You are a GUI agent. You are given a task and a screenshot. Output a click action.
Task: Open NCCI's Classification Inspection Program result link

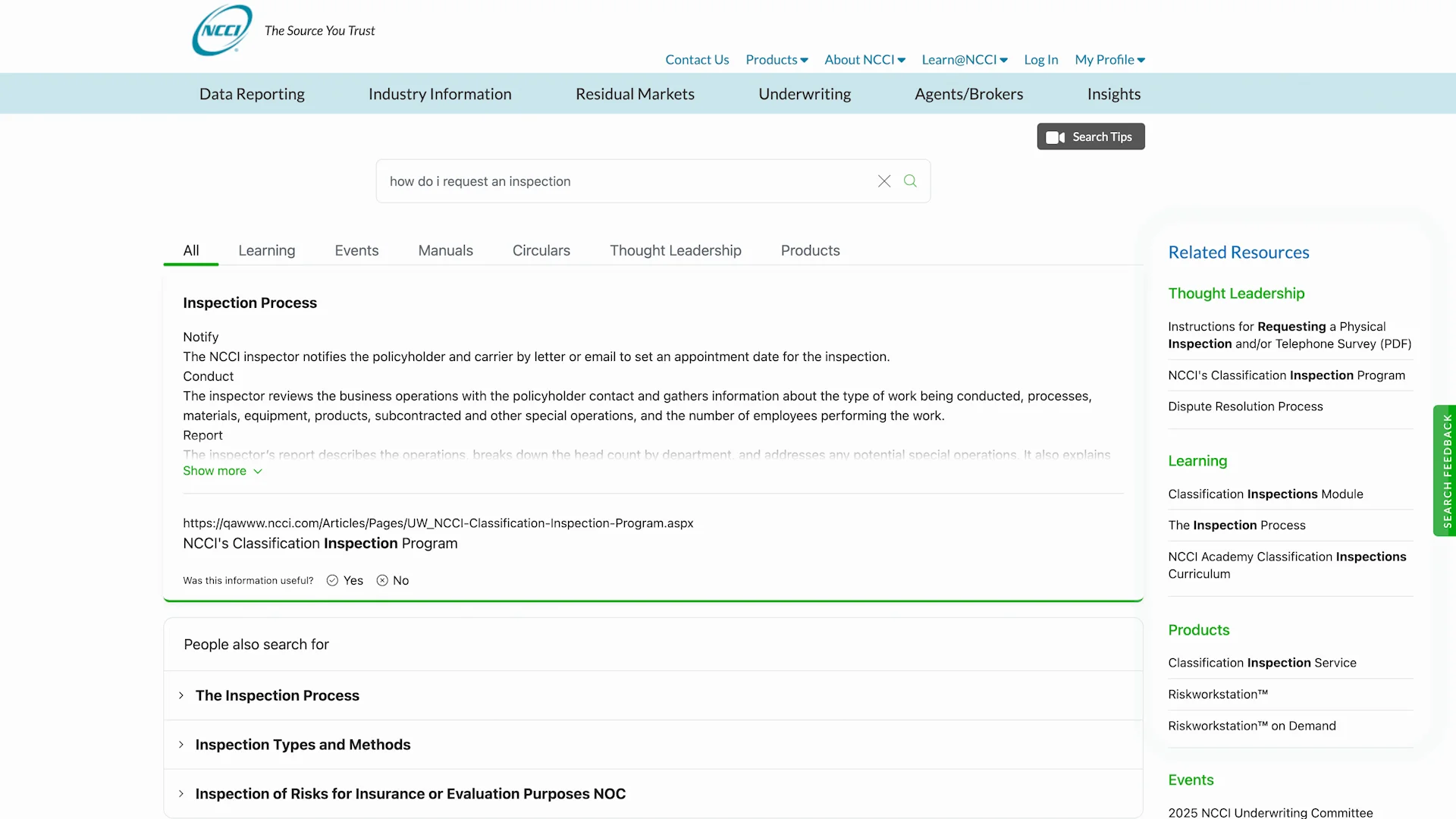pyautogui.click(x=320, y=544)
